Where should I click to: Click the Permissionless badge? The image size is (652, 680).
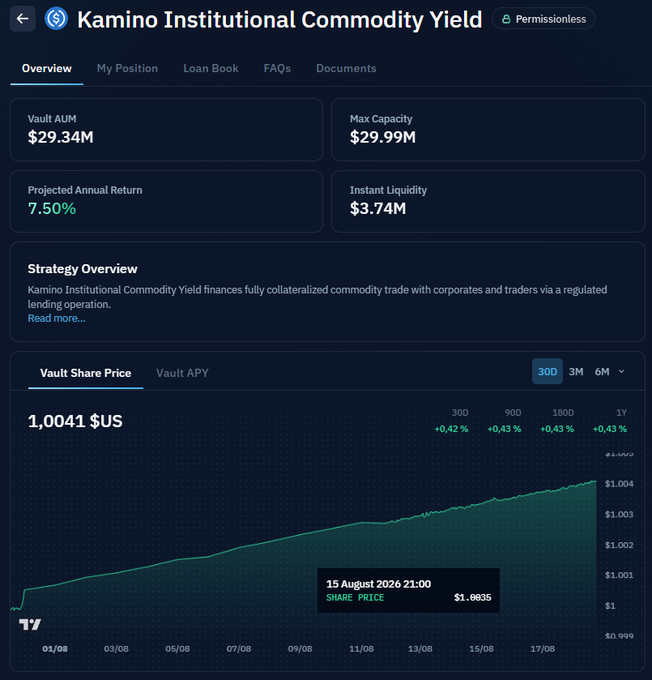543,19
